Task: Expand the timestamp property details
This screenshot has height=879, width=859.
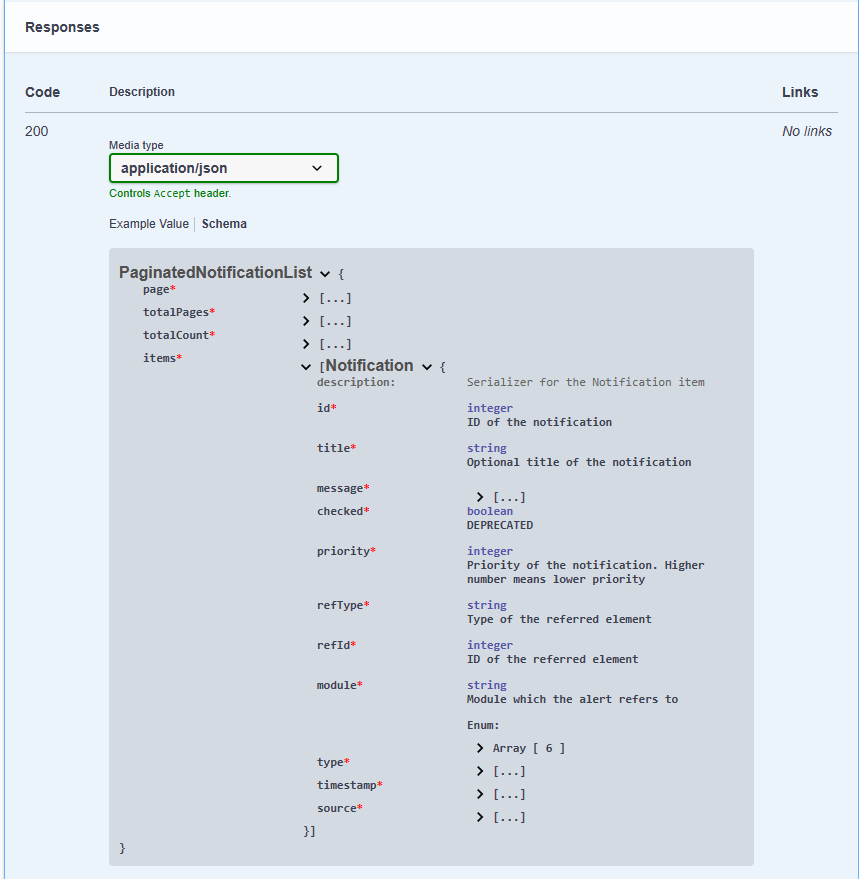Action: [x=479, y=794]
